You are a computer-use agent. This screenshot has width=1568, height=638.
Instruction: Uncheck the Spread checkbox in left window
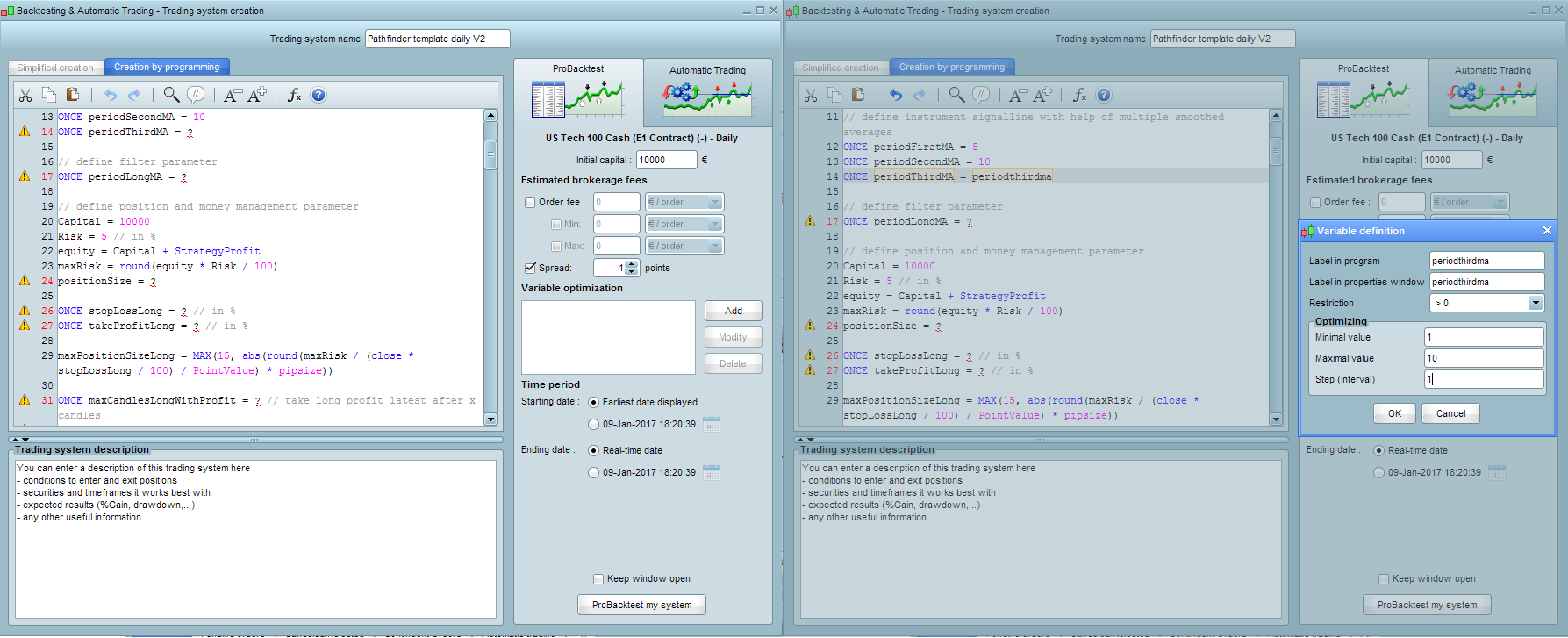click(x=530, y=268)
